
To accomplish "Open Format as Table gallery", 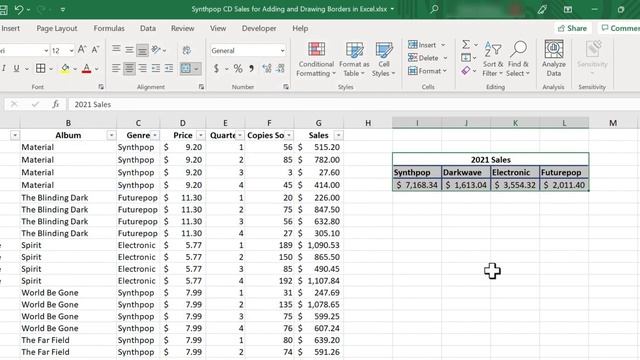I will point(354,59).
